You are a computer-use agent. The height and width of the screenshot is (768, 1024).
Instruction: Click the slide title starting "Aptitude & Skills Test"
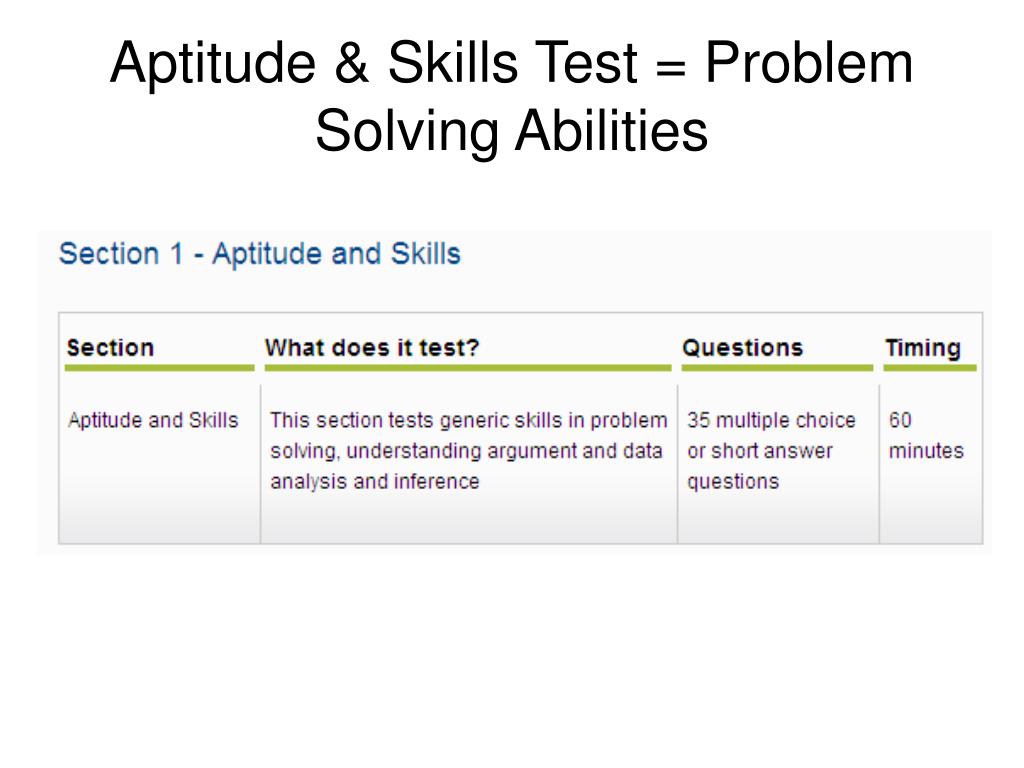click(x=512, y=64)
